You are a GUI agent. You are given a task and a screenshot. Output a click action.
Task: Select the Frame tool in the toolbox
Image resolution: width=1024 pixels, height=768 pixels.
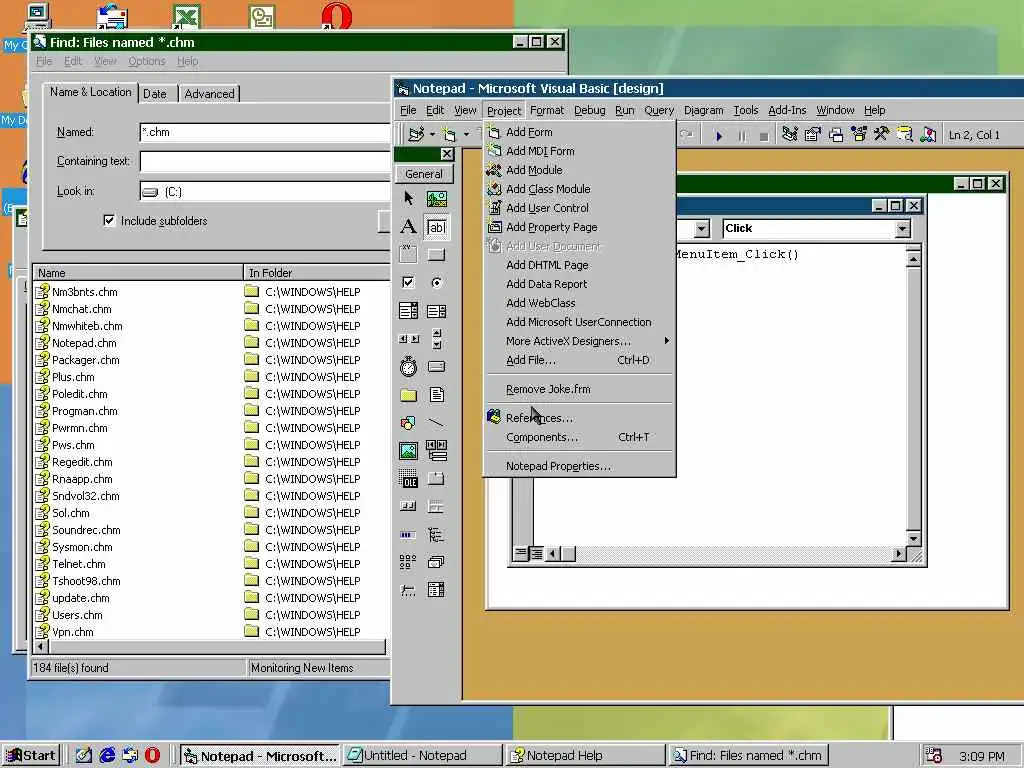point(409,254)
